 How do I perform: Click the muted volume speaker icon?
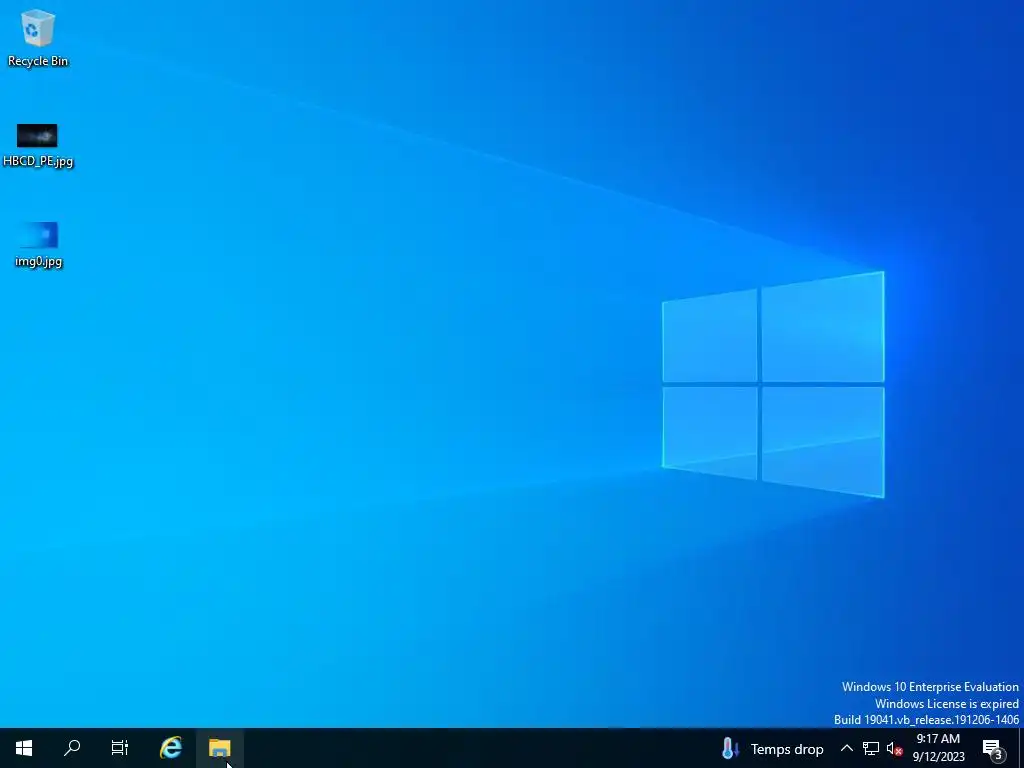(x=894, y=748)
